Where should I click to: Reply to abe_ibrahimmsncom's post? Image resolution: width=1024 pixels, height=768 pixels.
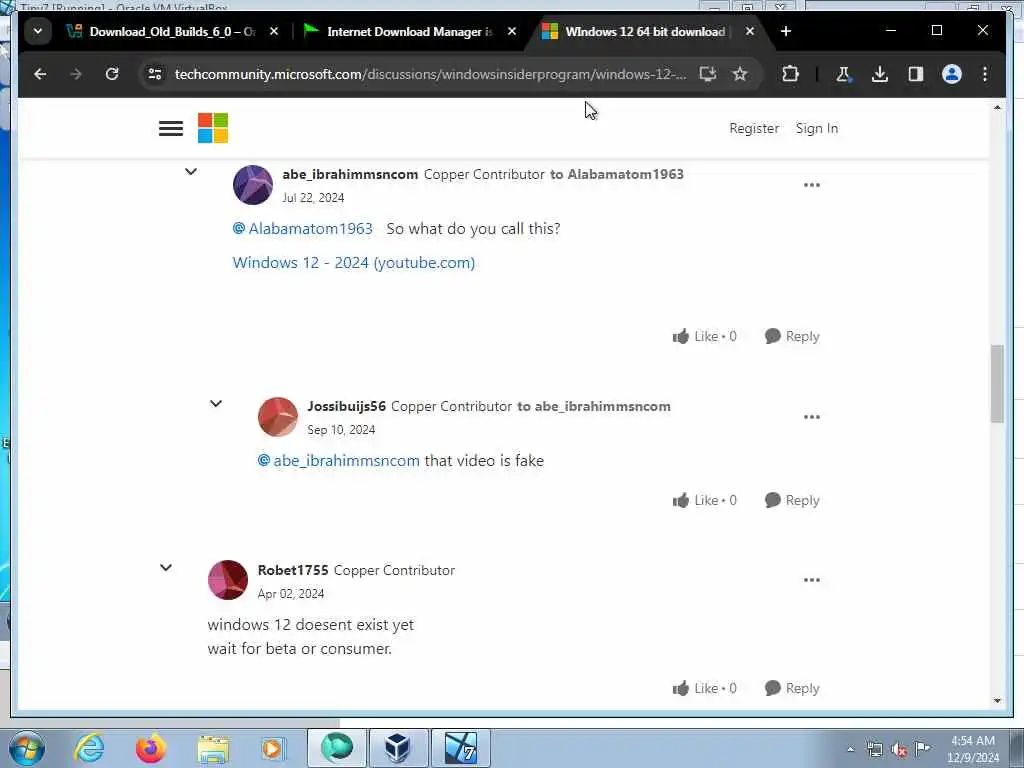[792, 336]
